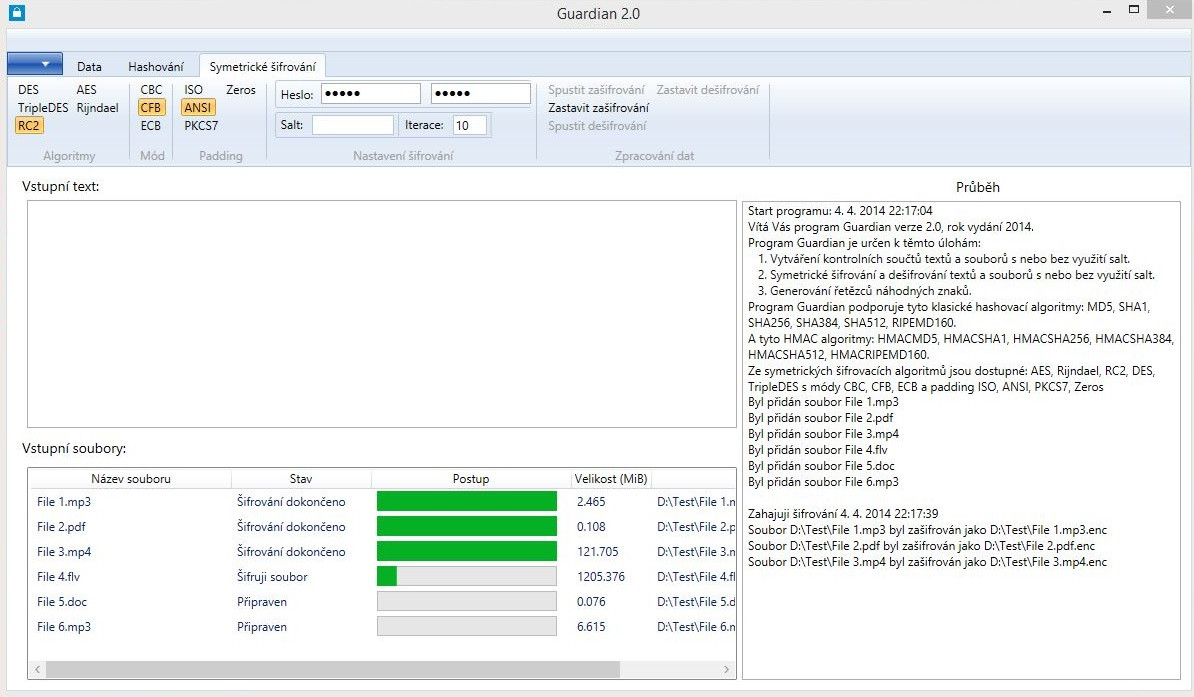Viewport: 1194px width, 697px height.
Task: Close the Guardian 2.0 window
Action: pos(1170,9)
